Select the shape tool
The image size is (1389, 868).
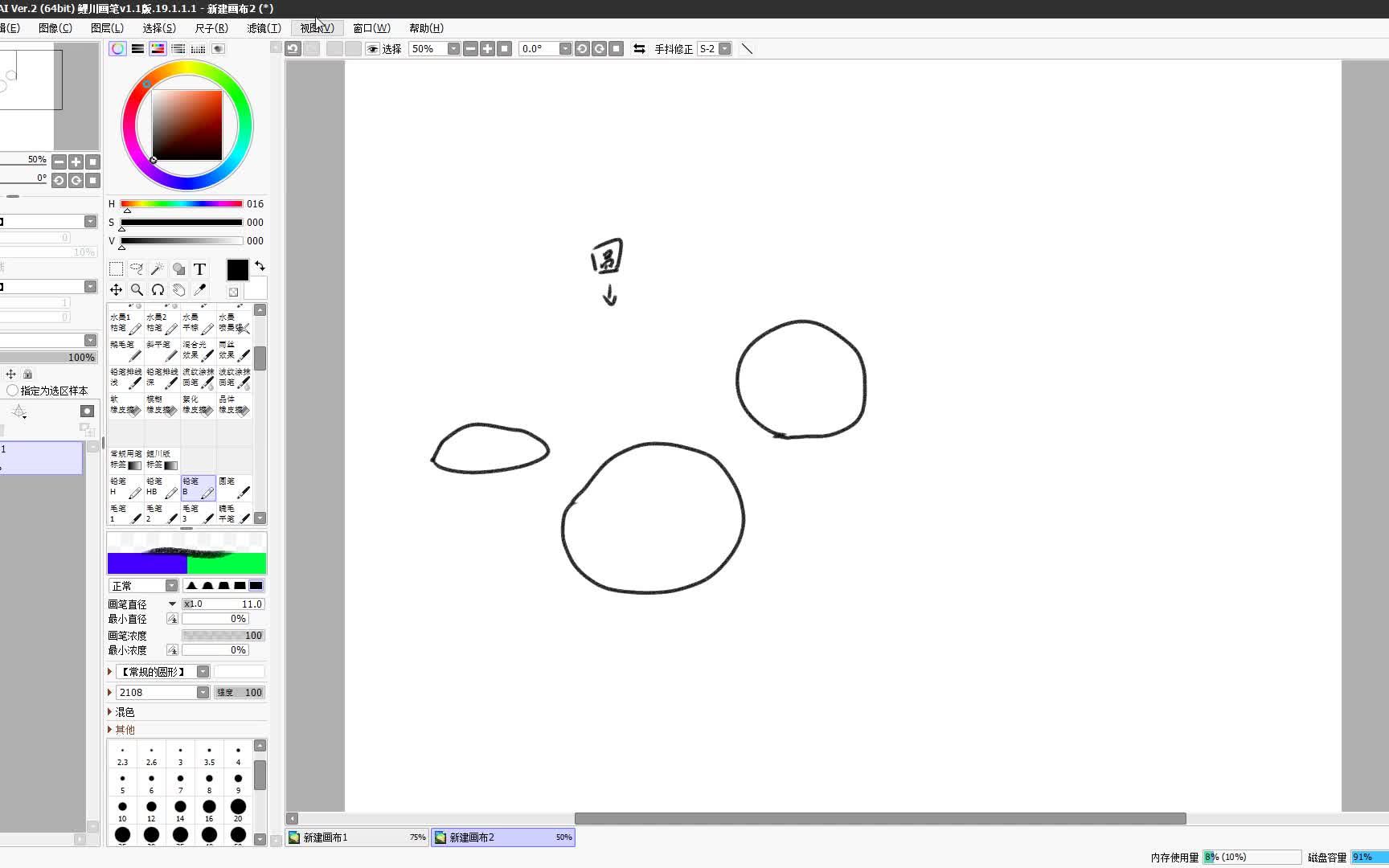[179, 269]
